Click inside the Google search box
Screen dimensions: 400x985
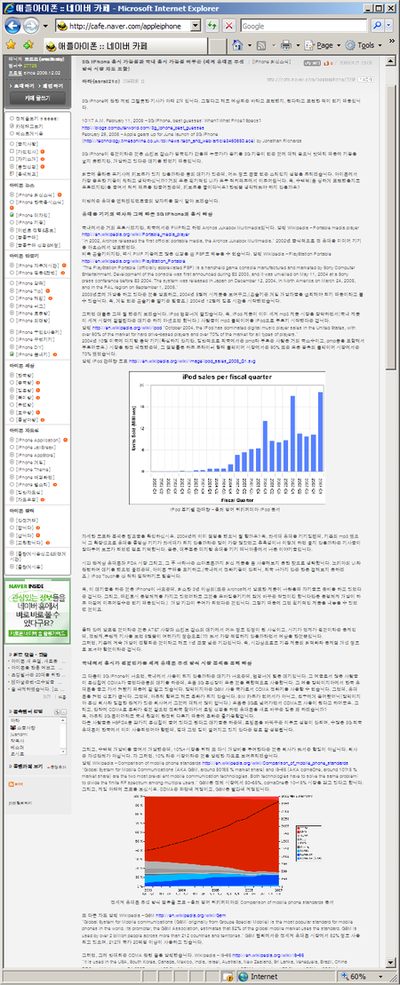303,26
